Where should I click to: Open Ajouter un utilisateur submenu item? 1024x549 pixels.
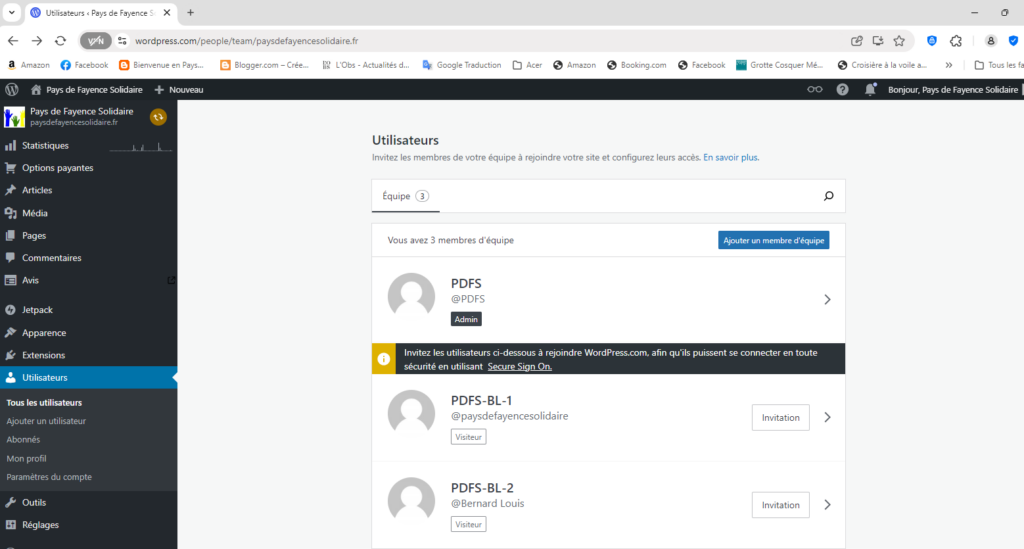tap(46, 421)
